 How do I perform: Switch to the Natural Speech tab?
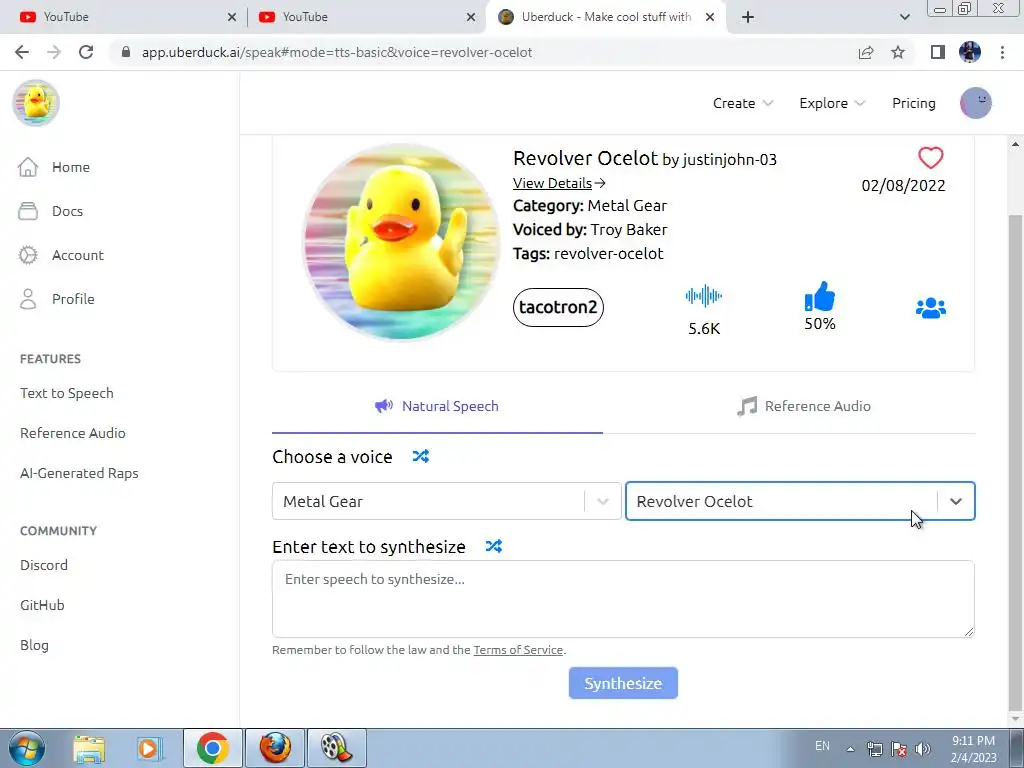click(x=437, y=406)
